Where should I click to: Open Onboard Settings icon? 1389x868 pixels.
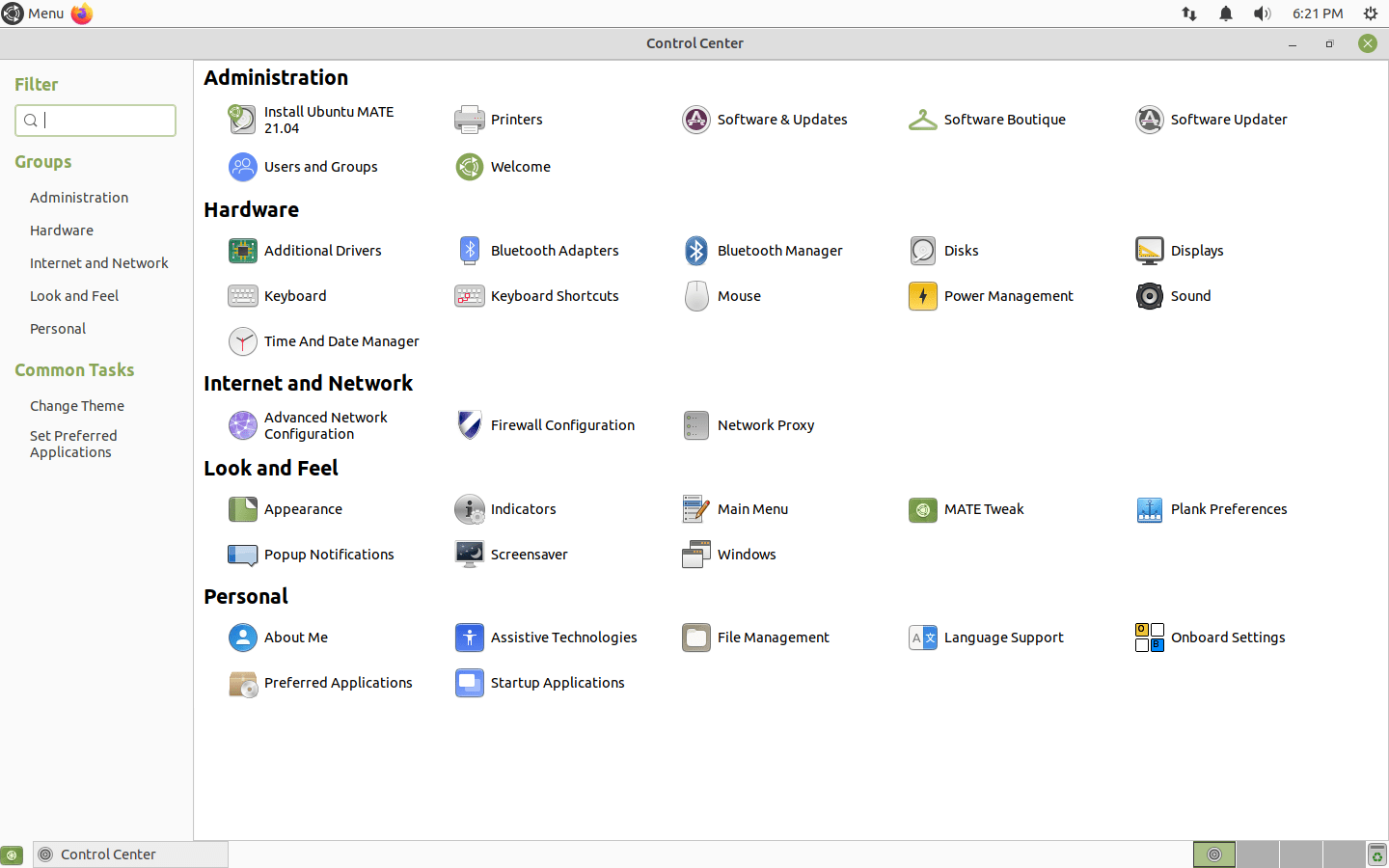coord(1150,637)
